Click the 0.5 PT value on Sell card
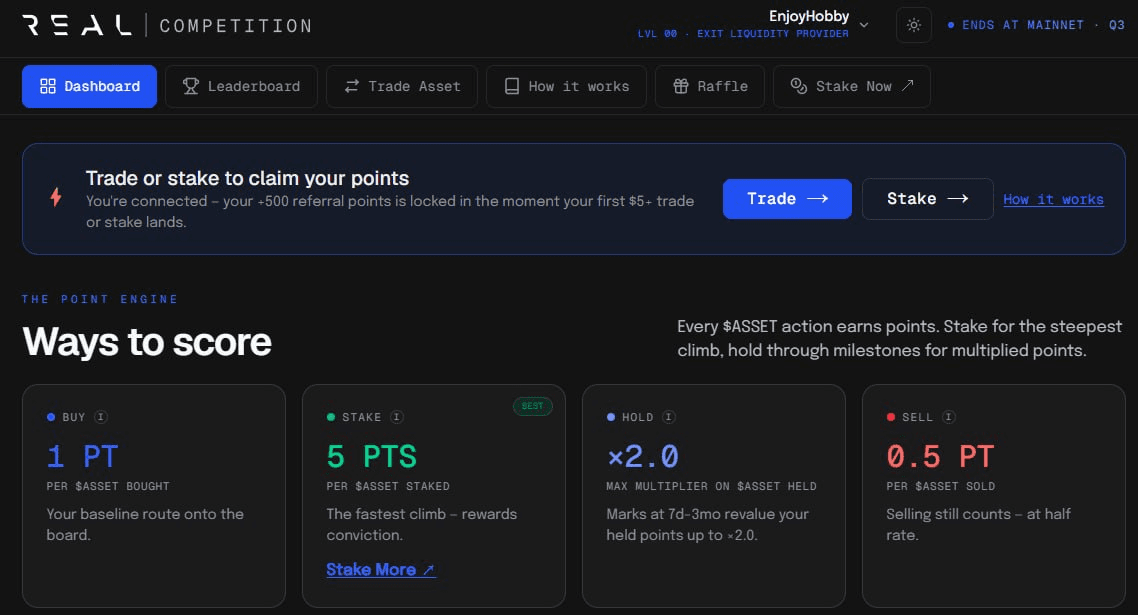 coord(940,457)
